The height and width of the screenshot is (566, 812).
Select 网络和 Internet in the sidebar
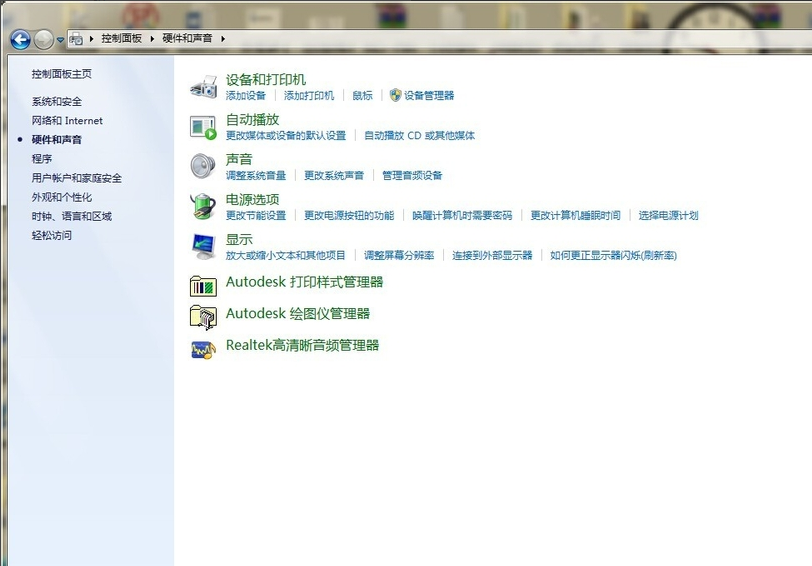(67, 121)
